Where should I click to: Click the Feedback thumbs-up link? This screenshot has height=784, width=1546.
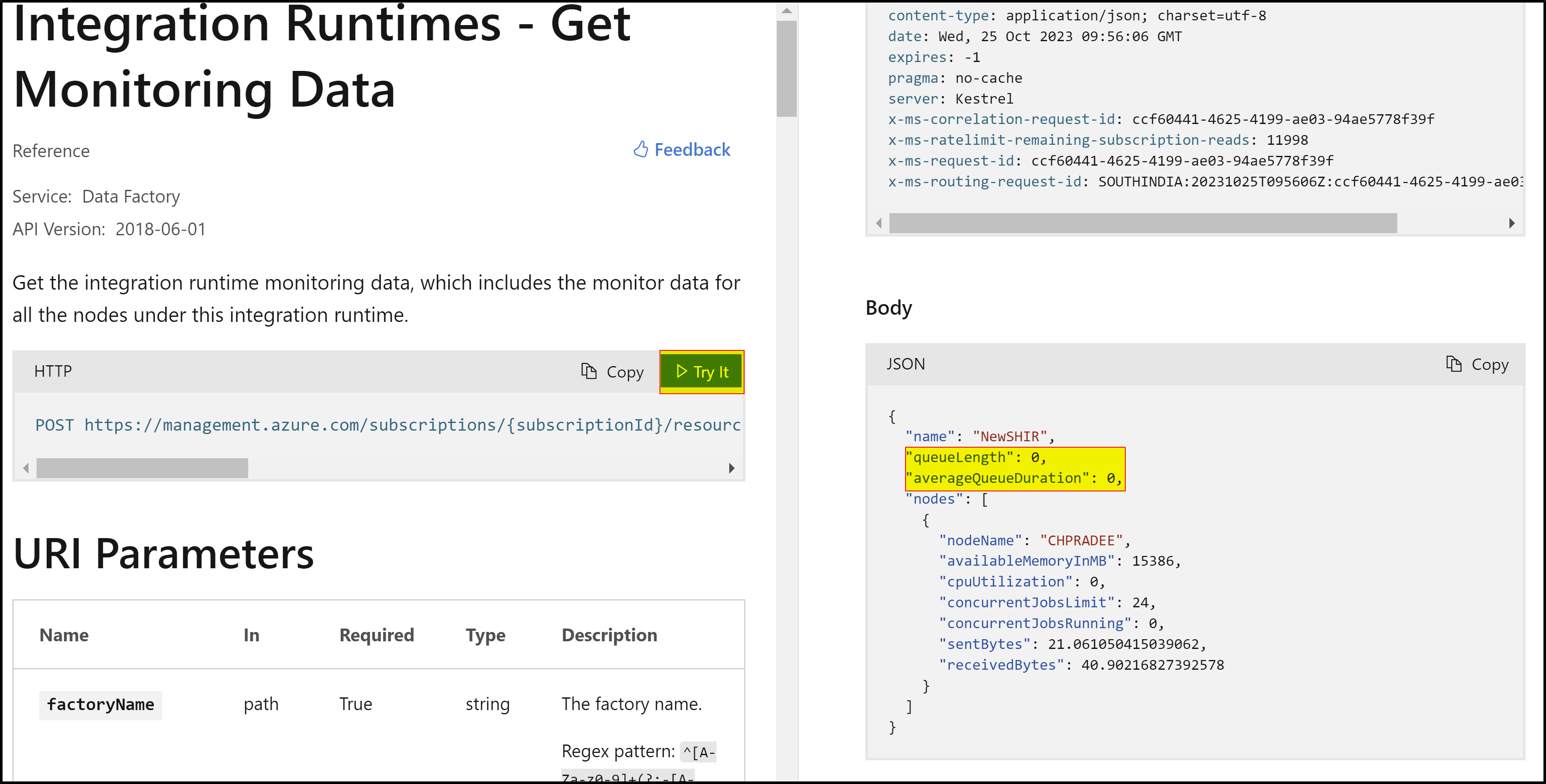point(682,149)
